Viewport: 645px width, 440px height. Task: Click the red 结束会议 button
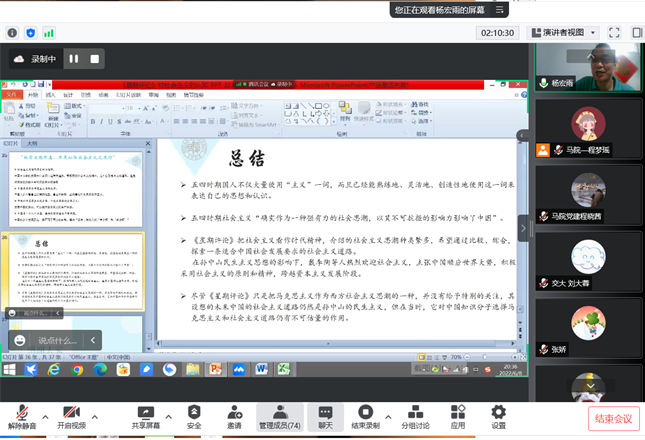pos(613,418)
